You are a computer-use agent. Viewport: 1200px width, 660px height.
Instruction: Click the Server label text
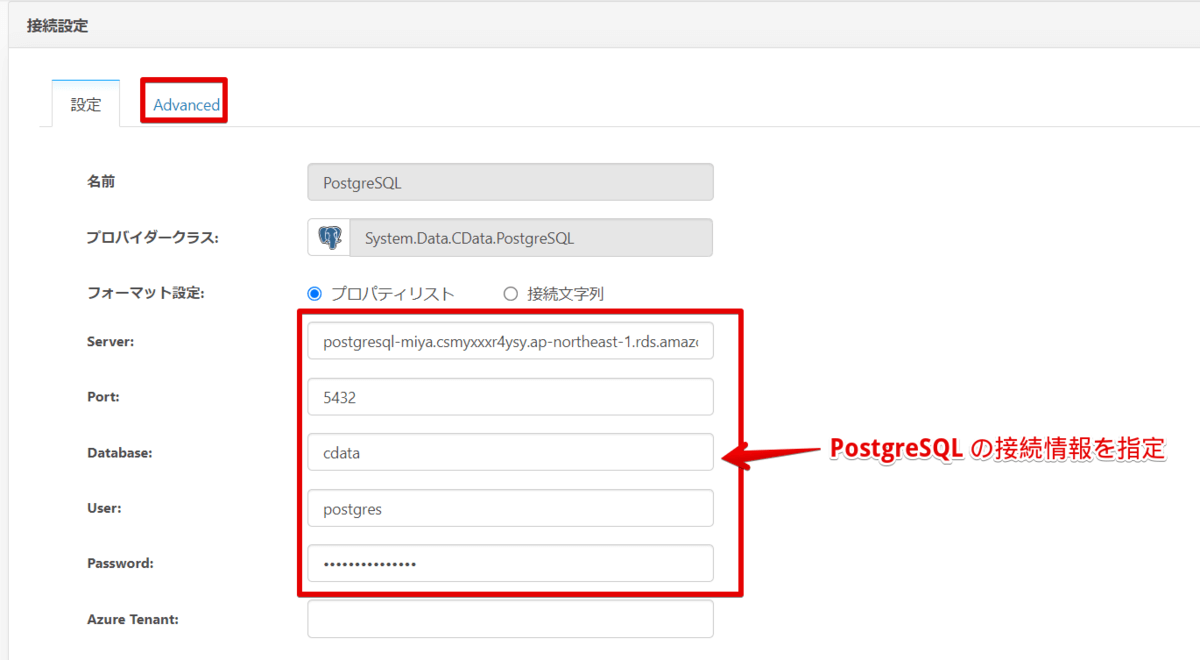(x=110, y=342)
